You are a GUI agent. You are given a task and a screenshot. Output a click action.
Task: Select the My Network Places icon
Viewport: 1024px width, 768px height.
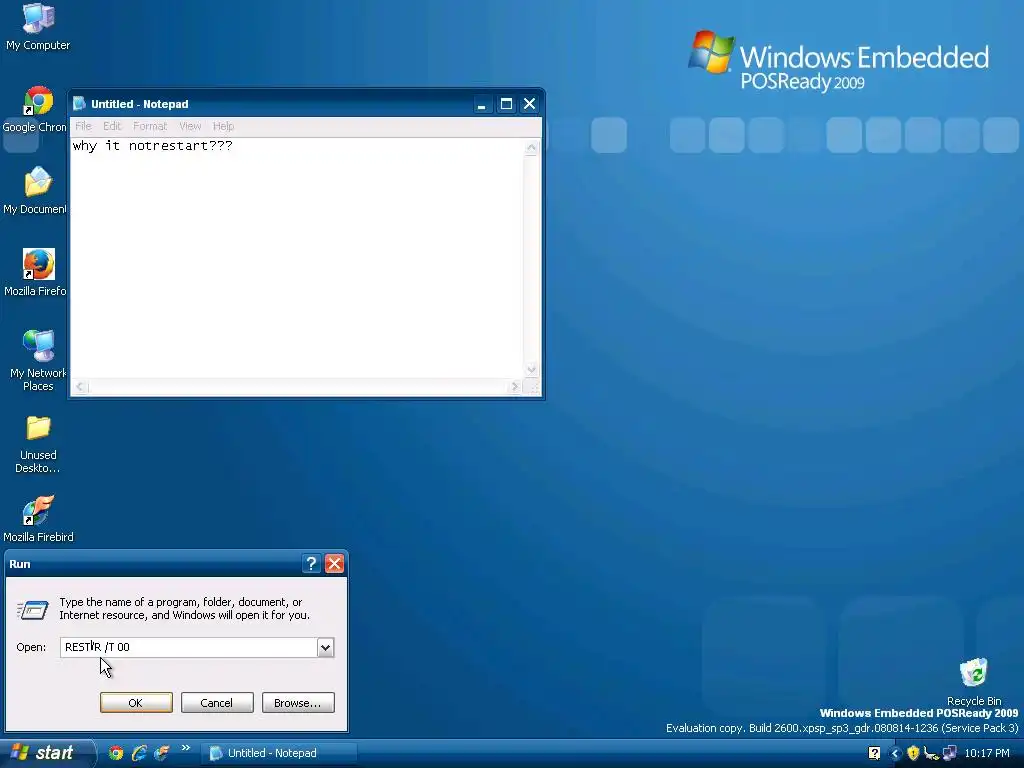(38, 360)
